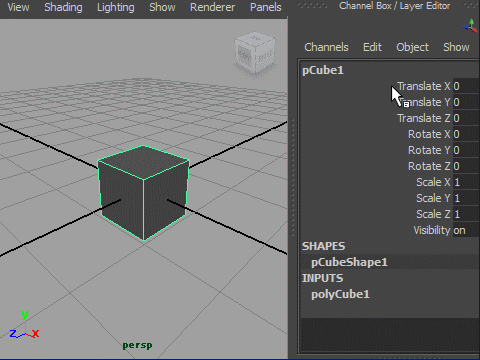The width and height of the screenshot is (480, 360).
Task: Click the Rotate Y value field
Action: [x=466, y=150]
